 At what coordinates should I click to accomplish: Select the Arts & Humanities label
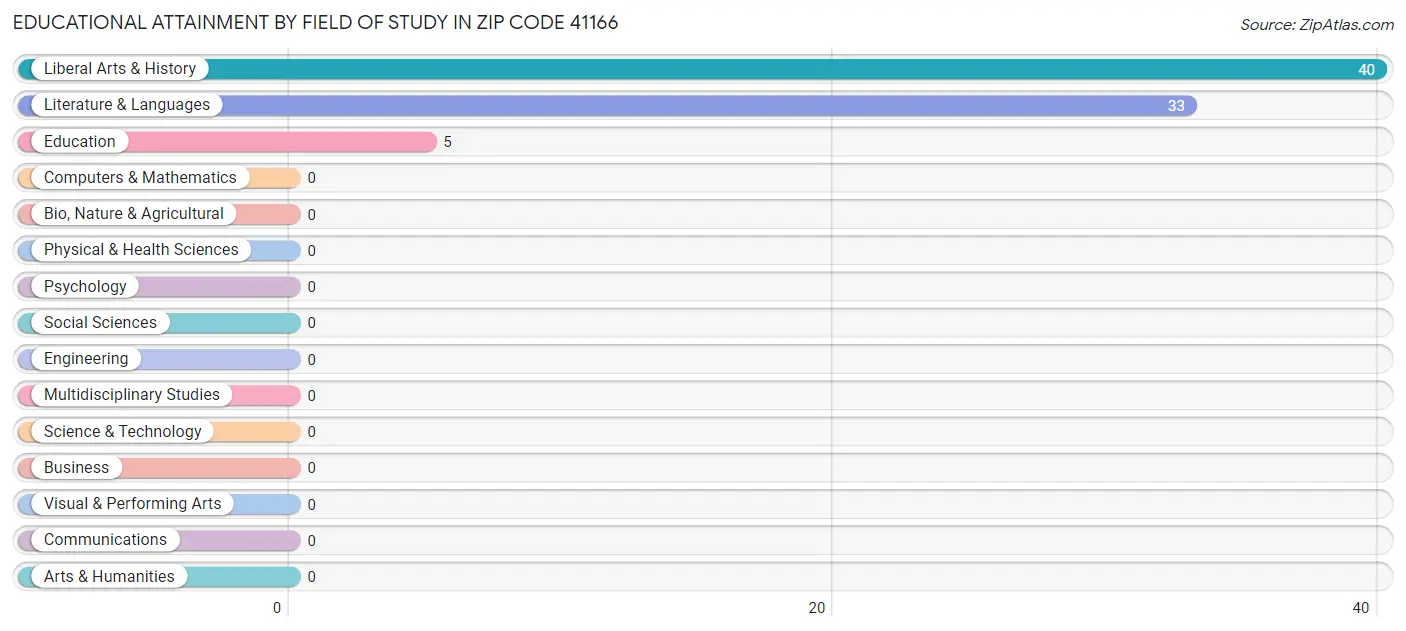click(x=109, y=577)
